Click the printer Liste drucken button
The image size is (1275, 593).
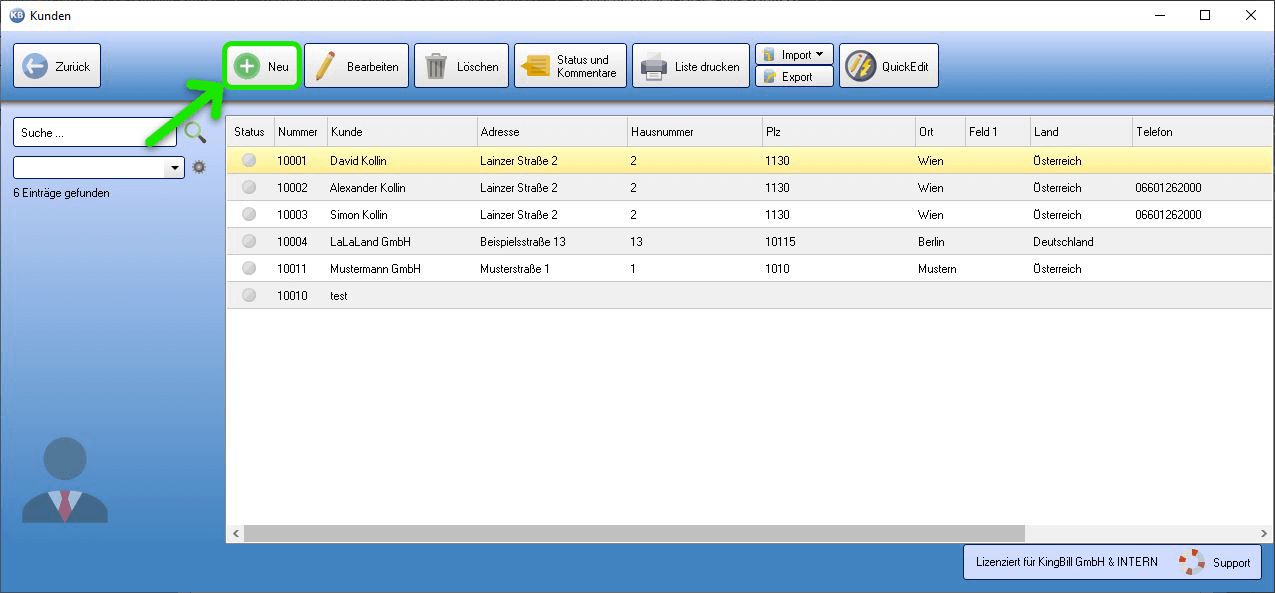tap(690, 66)
